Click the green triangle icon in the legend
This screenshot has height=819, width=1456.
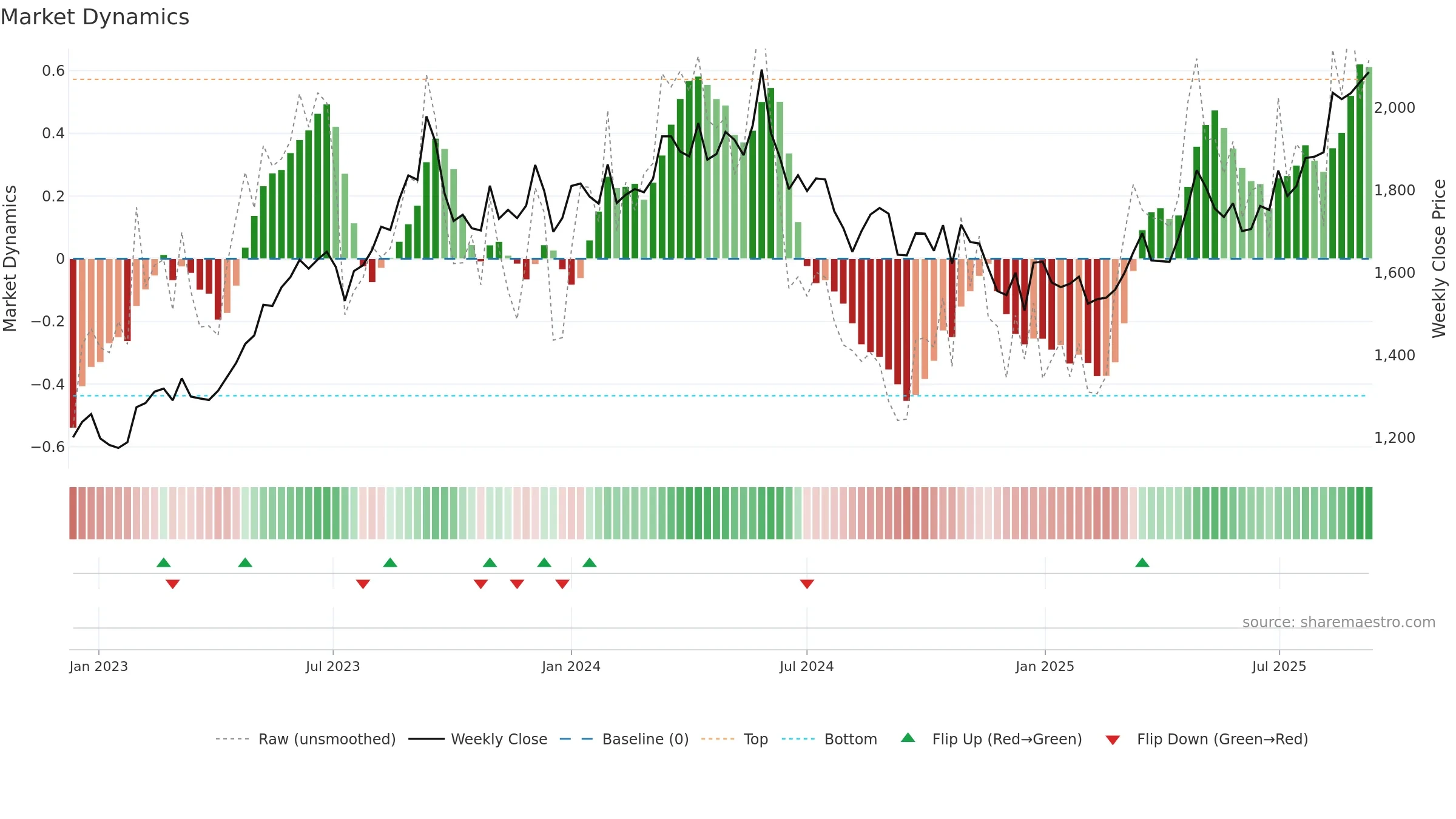click(x=908, y=738)
